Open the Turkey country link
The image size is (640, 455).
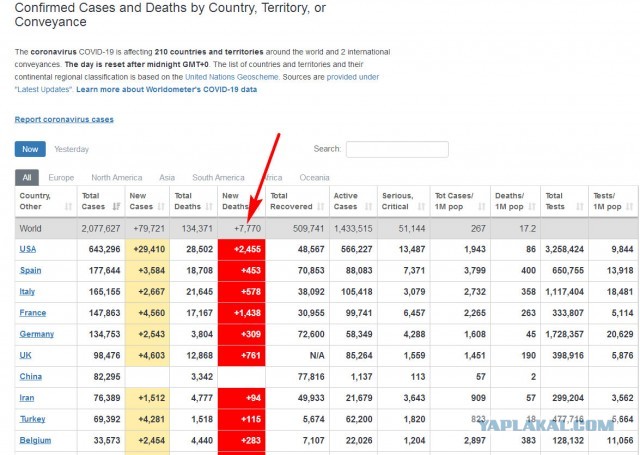pos(32,419)
